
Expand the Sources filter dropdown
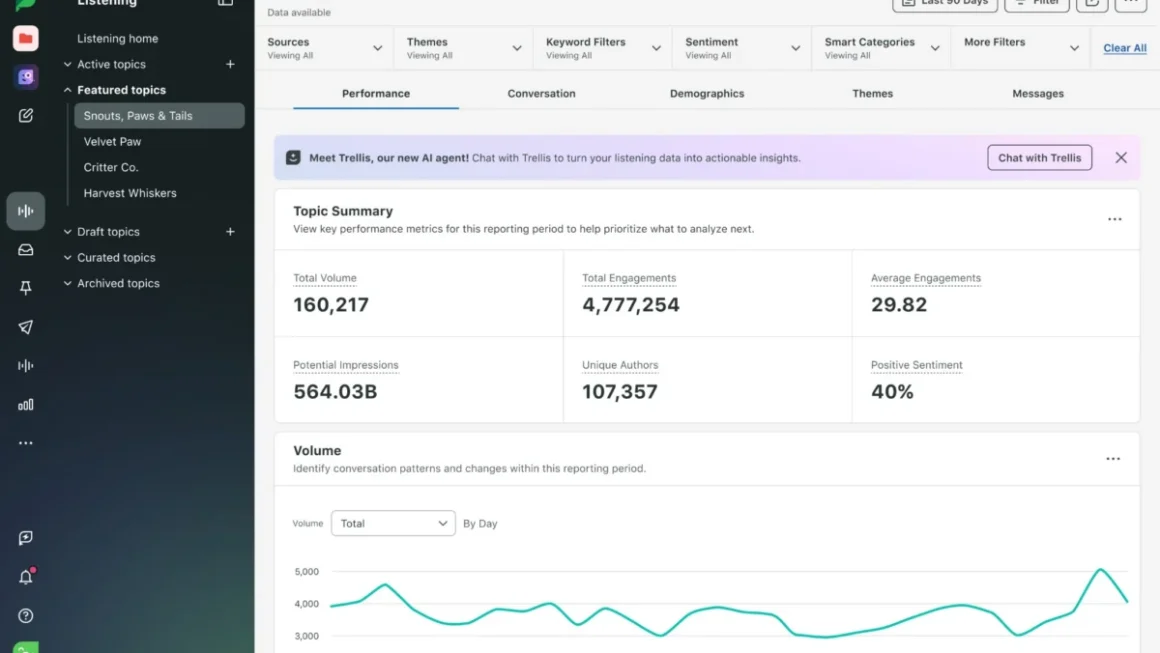pos(325,48)
